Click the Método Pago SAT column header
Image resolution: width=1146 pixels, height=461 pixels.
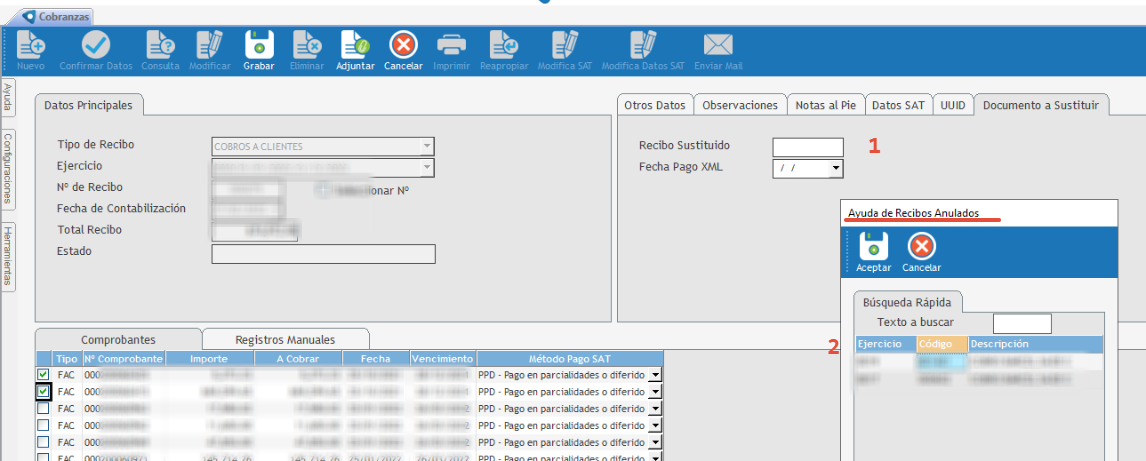click(x=569, y=359)
